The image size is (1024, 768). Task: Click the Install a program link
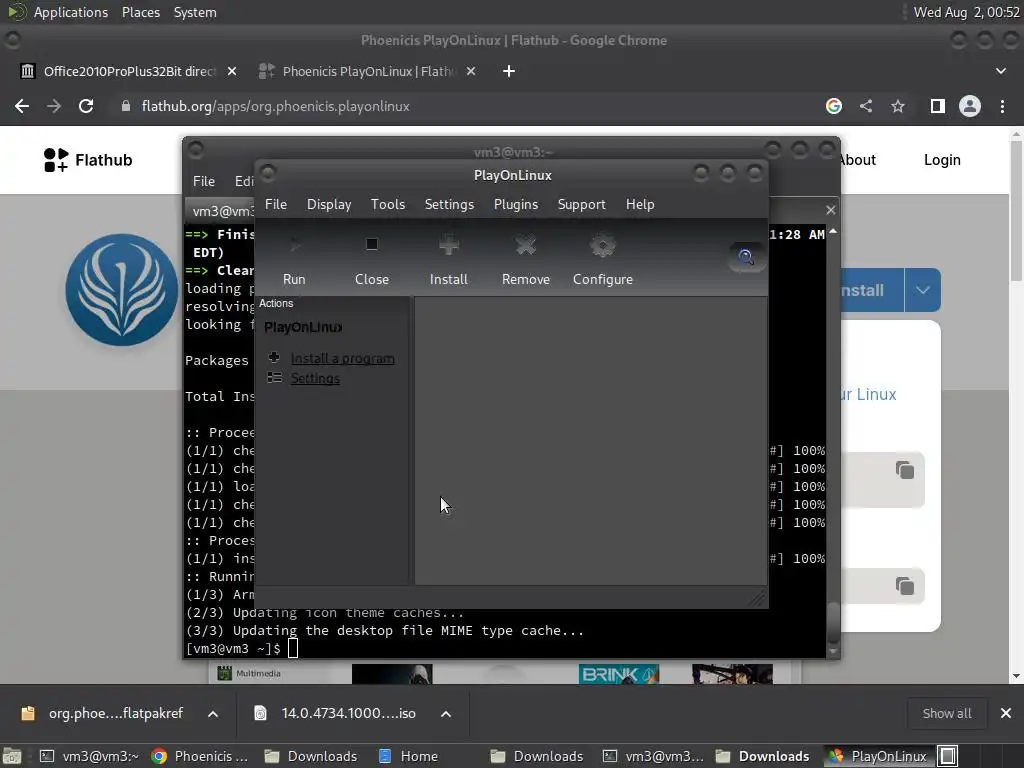[342, 359]
